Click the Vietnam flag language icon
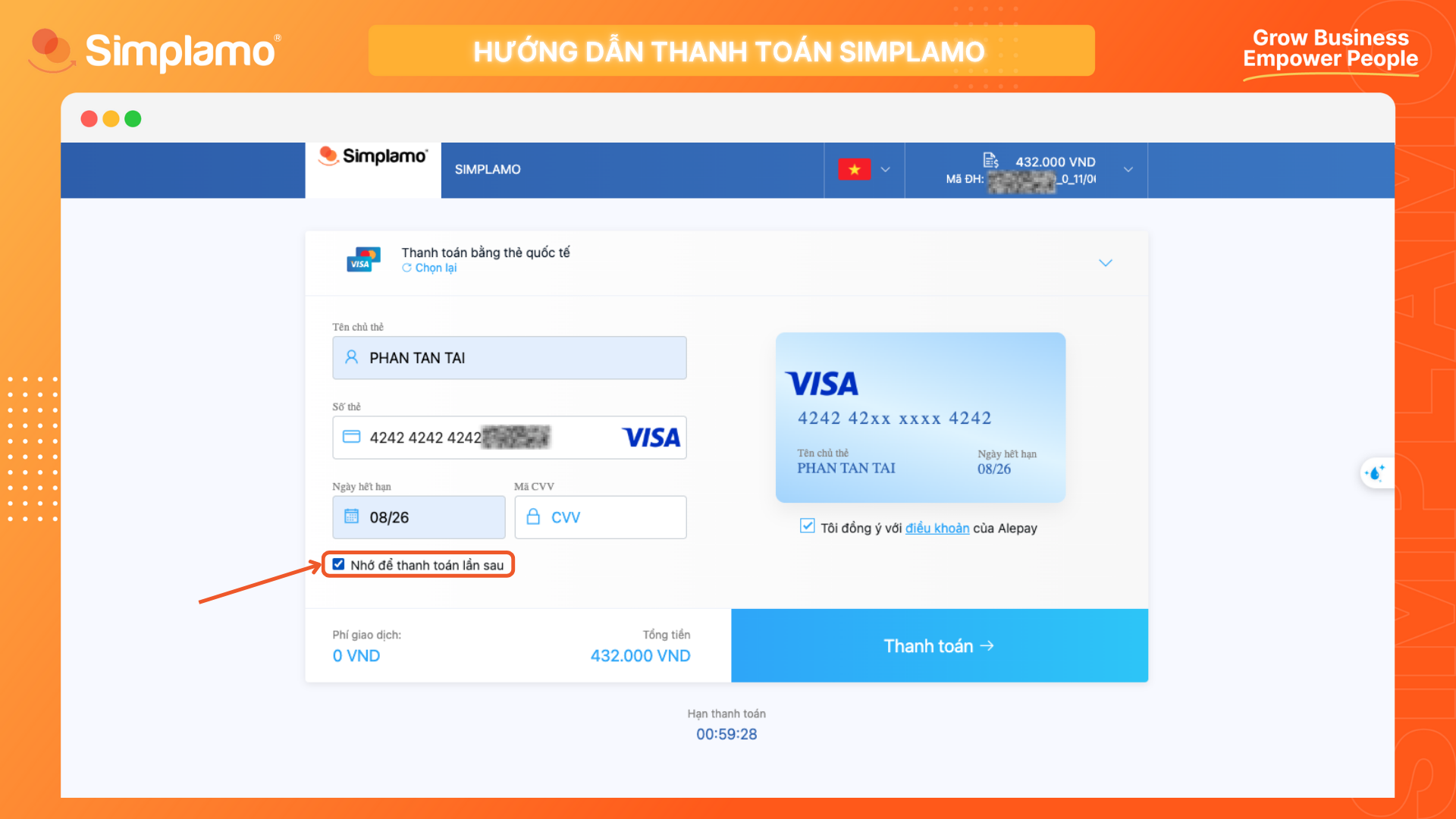Screen dimensions: 1456x819 tap(854, 169)
